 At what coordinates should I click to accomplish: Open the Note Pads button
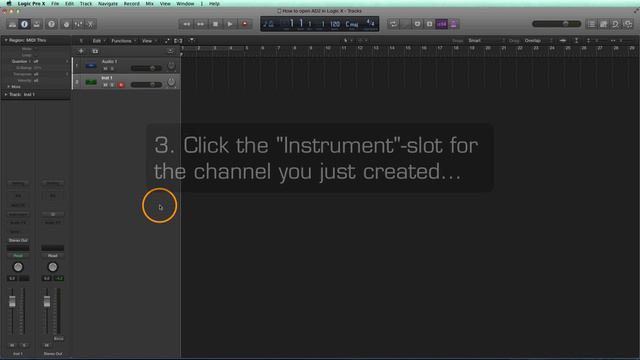pos(603,24)
